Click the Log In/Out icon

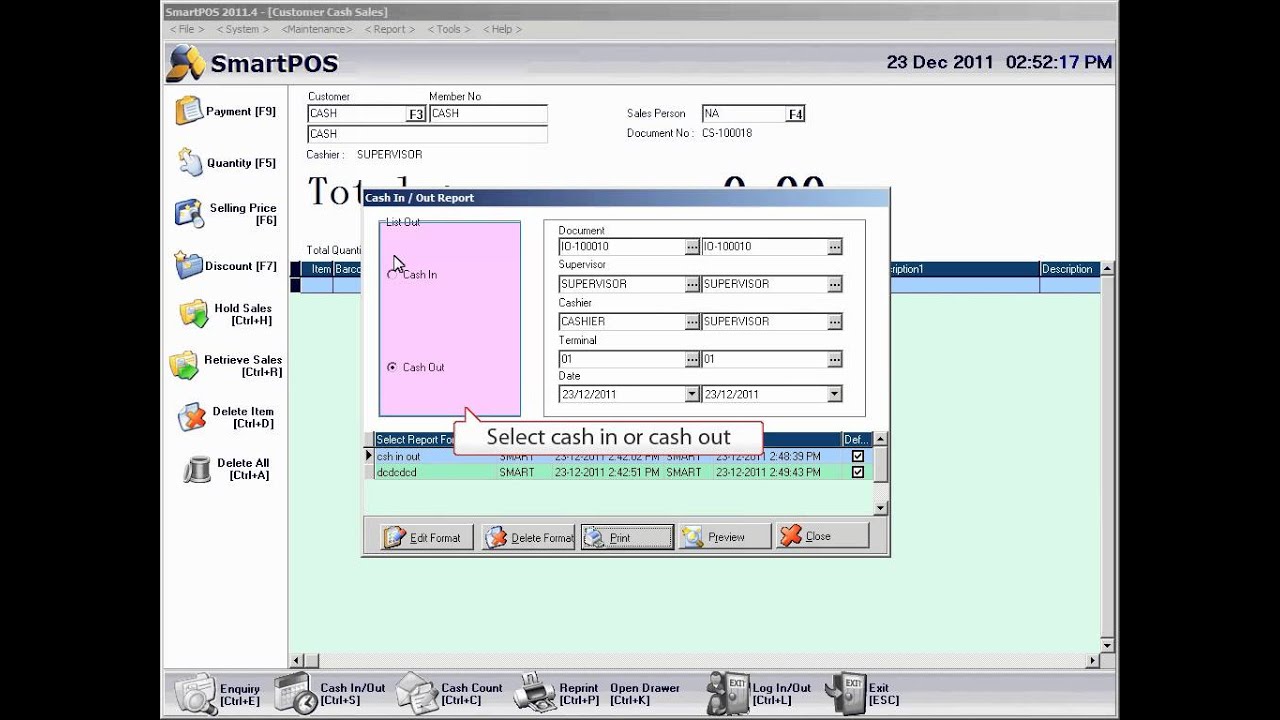point(727,693)
